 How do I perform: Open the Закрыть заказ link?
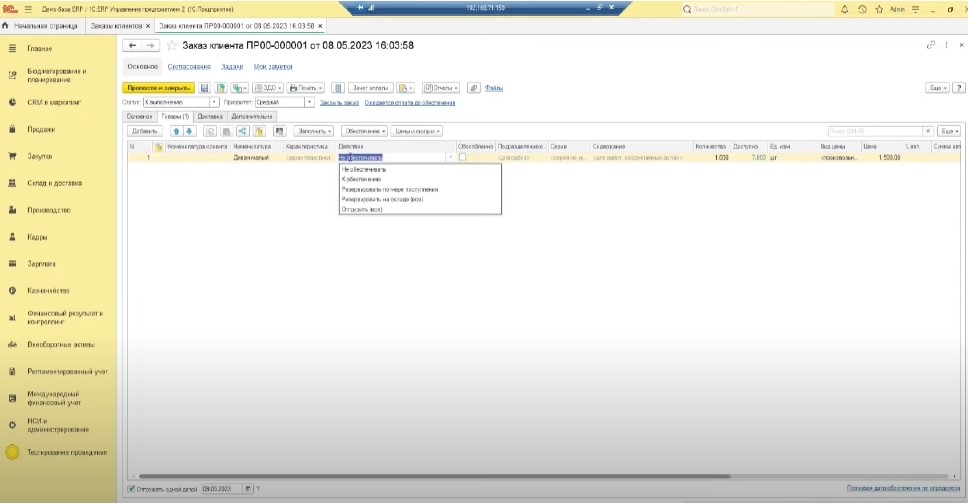[x=339, y=102]
